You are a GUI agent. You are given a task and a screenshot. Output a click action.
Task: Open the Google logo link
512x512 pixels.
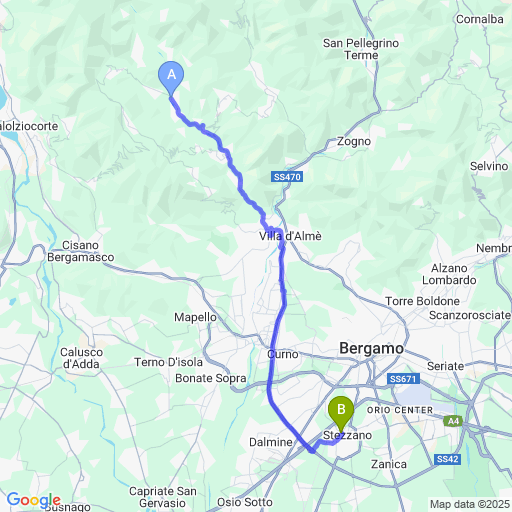click(33, 500)
